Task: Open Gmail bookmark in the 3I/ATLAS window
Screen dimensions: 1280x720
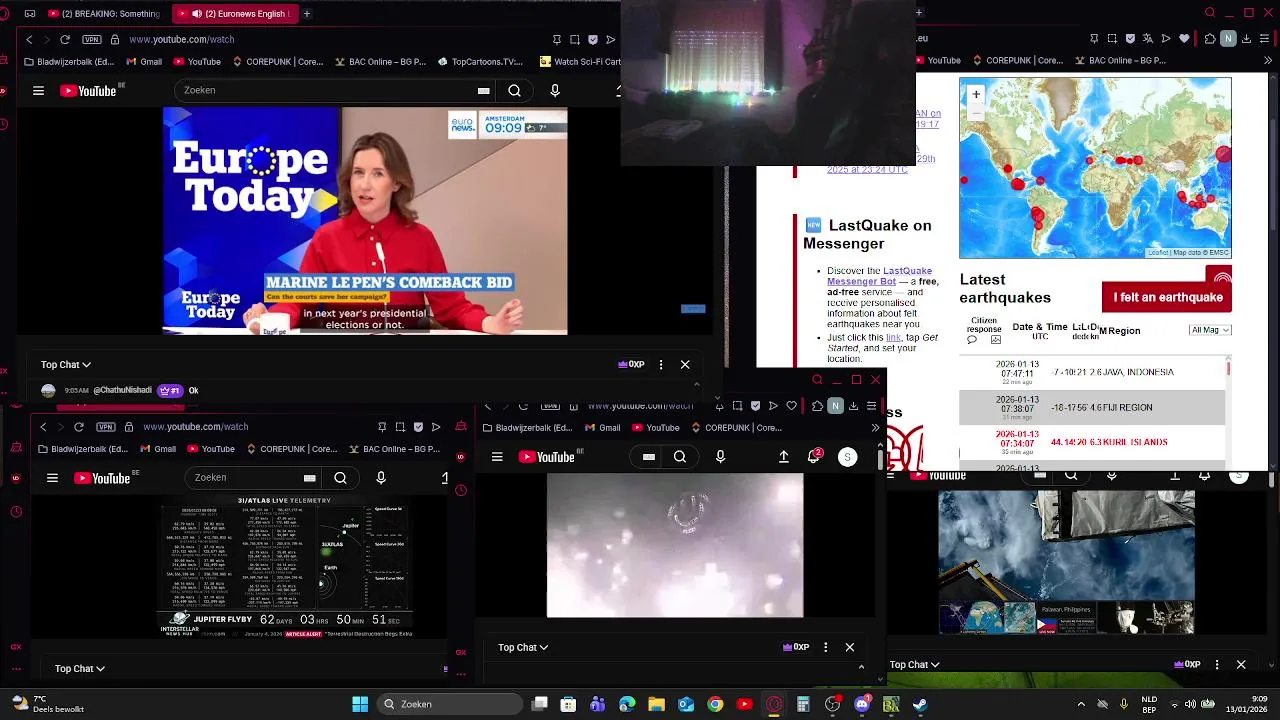Action: tap(158, 449)
